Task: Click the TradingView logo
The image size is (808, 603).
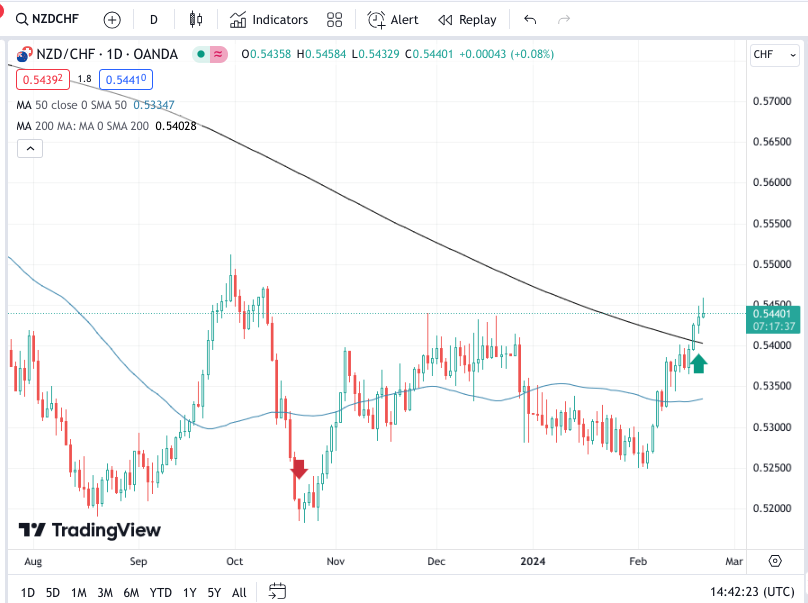Action: click(89, 530)
